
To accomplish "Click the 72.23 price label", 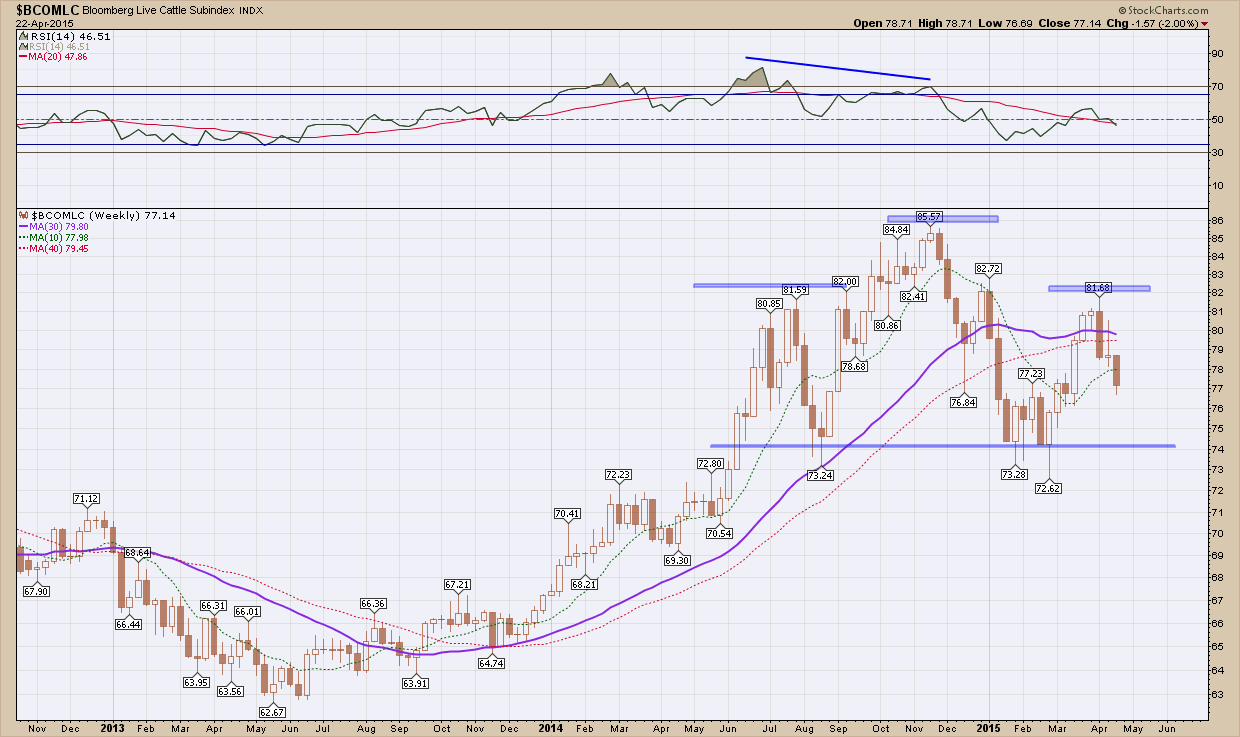I will [x=618, y=475].
